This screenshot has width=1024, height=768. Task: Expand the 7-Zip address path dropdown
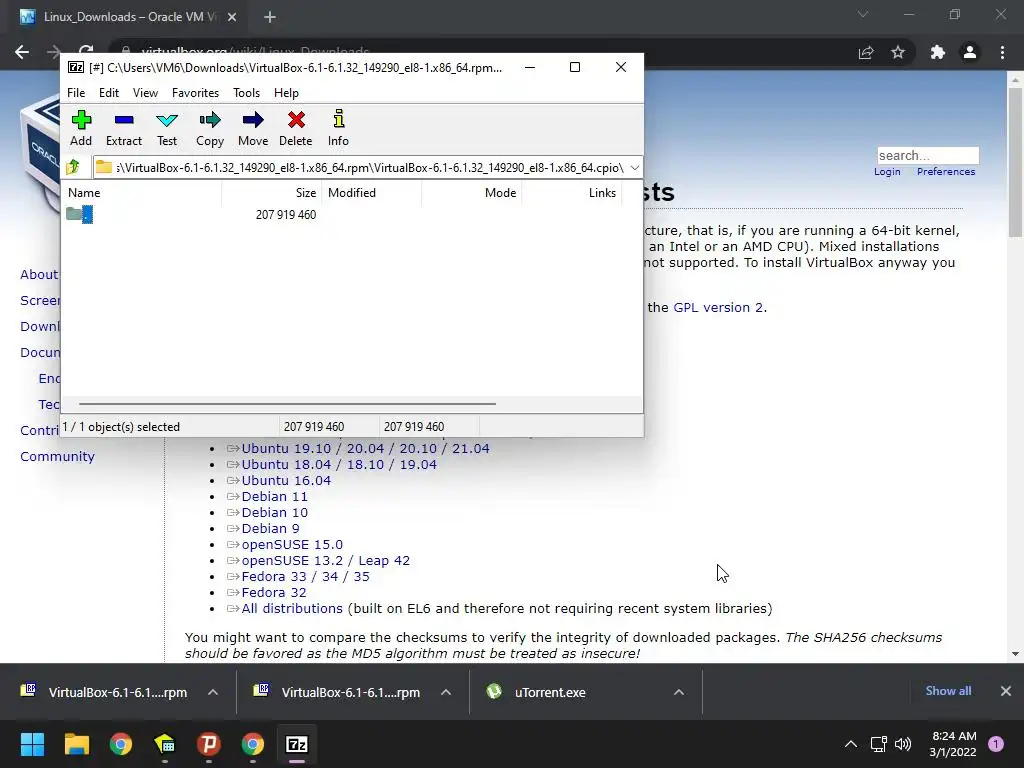pos(635,168)
